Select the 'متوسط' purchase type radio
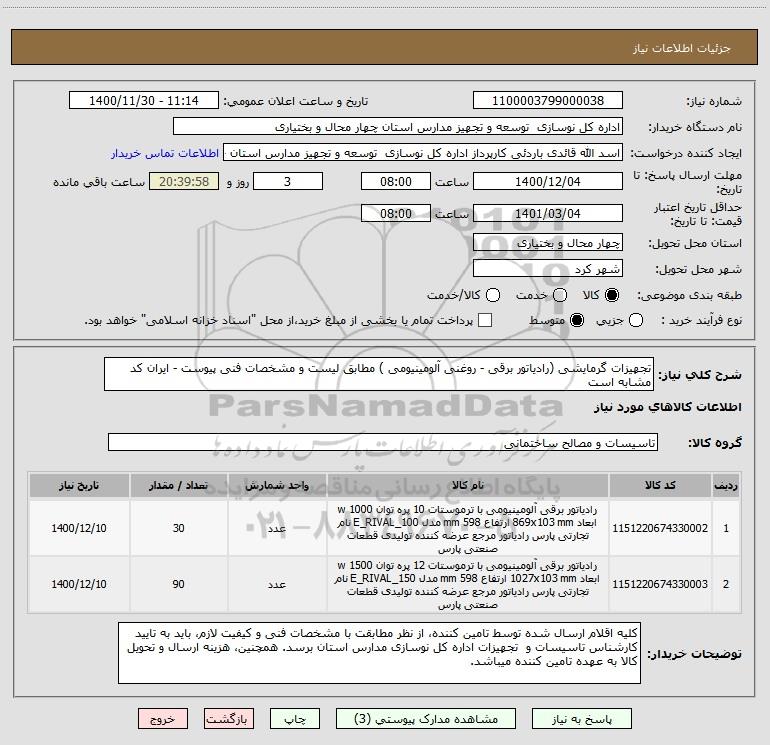The image size is (770, 745). (x=577, y=320)
